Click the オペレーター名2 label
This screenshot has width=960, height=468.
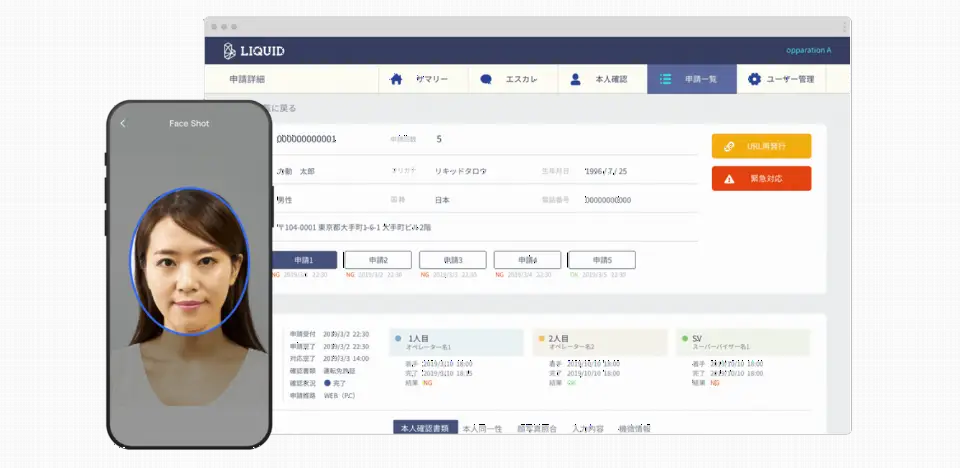571,347
